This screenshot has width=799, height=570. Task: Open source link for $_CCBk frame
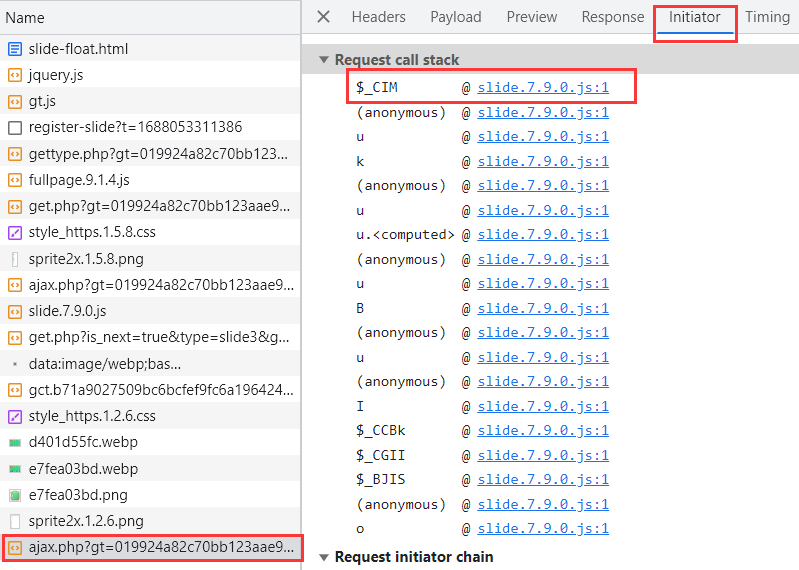(542, 431)
